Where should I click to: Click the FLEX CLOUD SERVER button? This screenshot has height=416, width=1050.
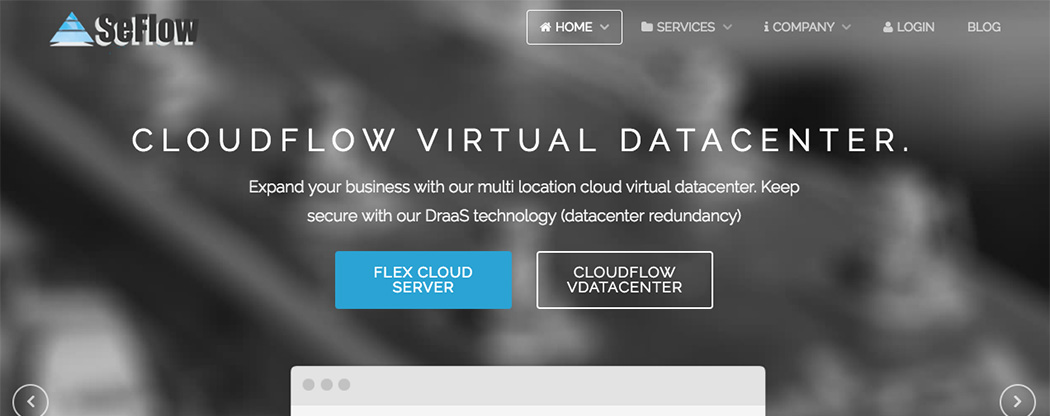click(423, 280)
